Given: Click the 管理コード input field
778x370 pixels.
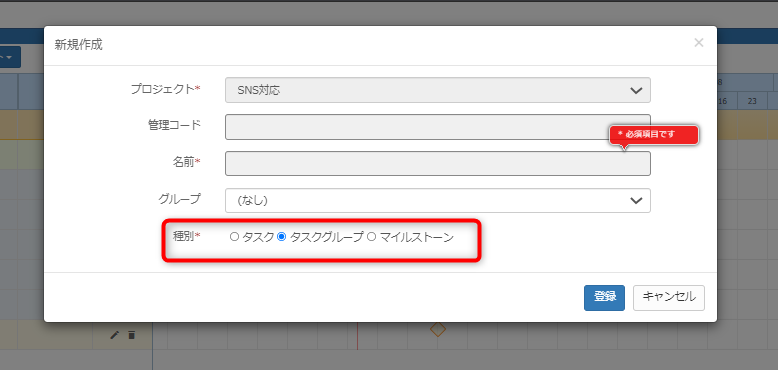Looking at the screenshot, I should [x=438, y=127].
